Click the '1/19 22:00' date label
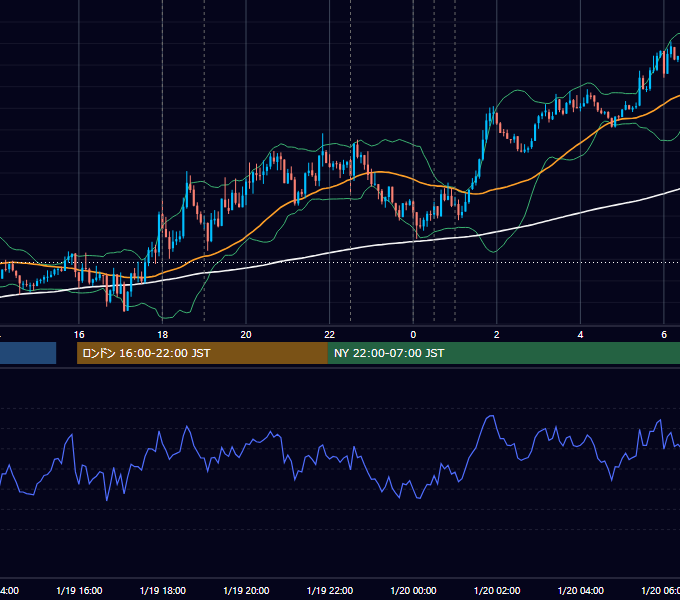Image resolution: width=680 pixels, height=600 pixels. [x=330, y=590]
